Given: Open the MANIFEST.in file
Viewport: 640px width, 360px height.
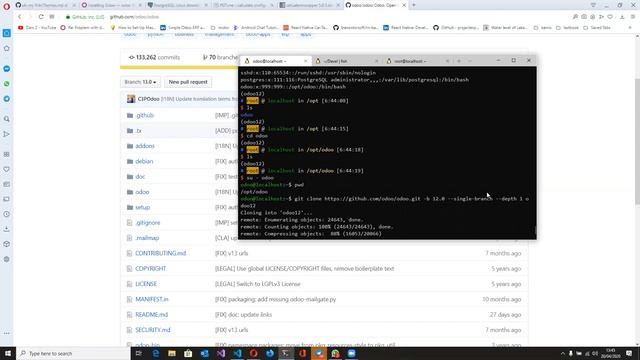Looking at the screenshot, I should point(151,299).
